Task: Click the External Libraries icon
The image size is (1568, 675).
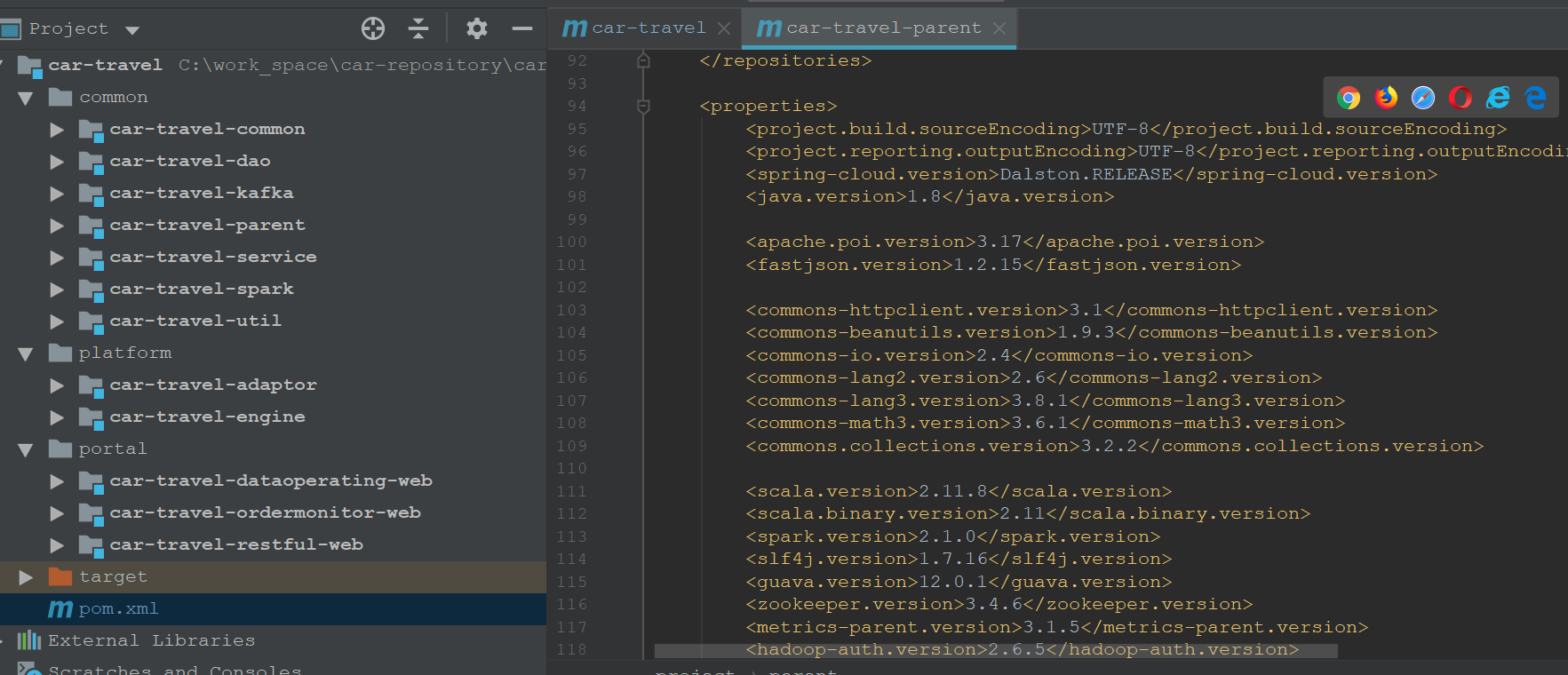Action: click(x=29, y=640)
